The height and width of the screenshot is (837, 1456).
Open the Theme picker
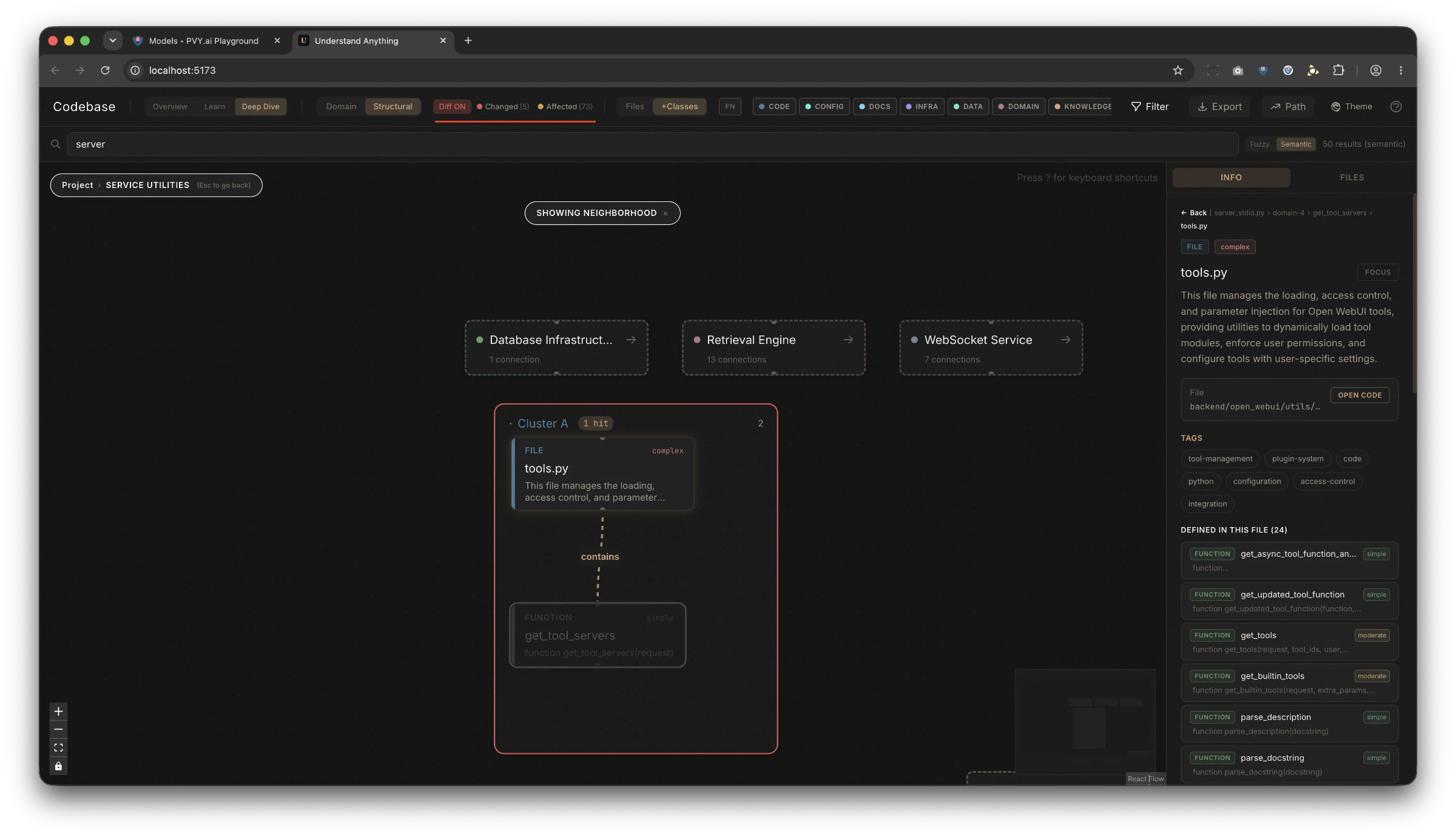click(1352, 107)
